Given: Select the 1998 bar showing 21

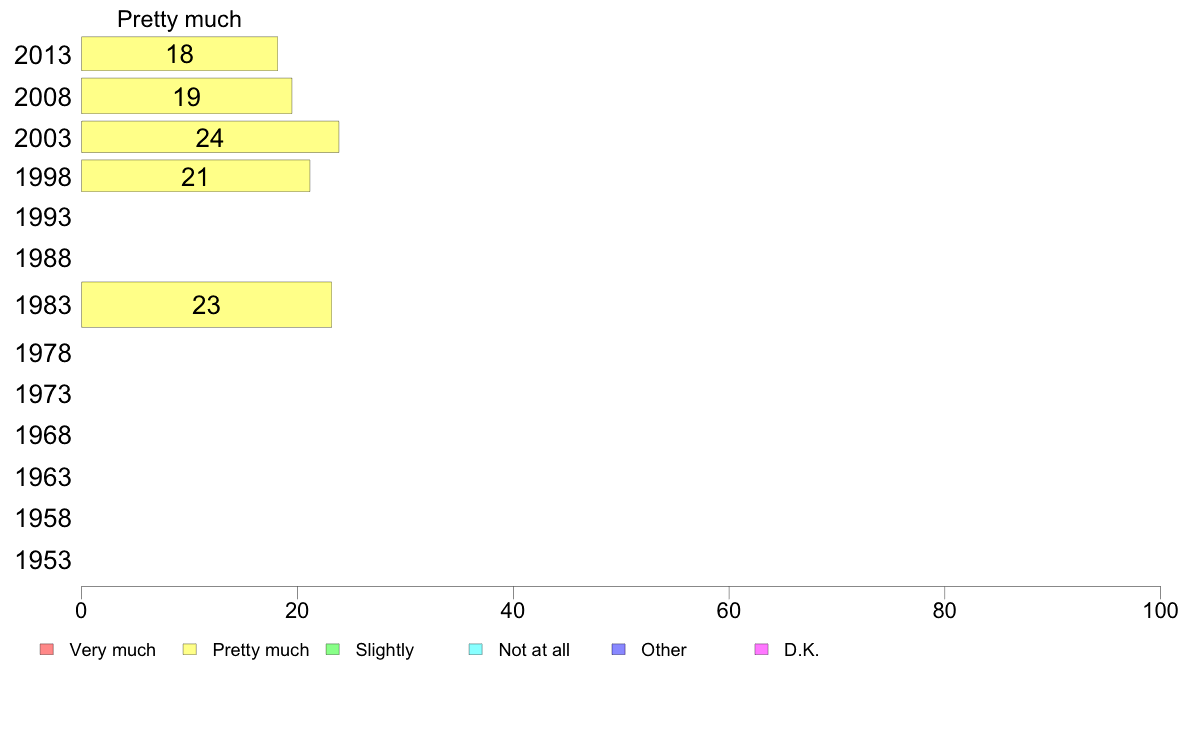Looking at the screenshot, I should pos(195,176).
